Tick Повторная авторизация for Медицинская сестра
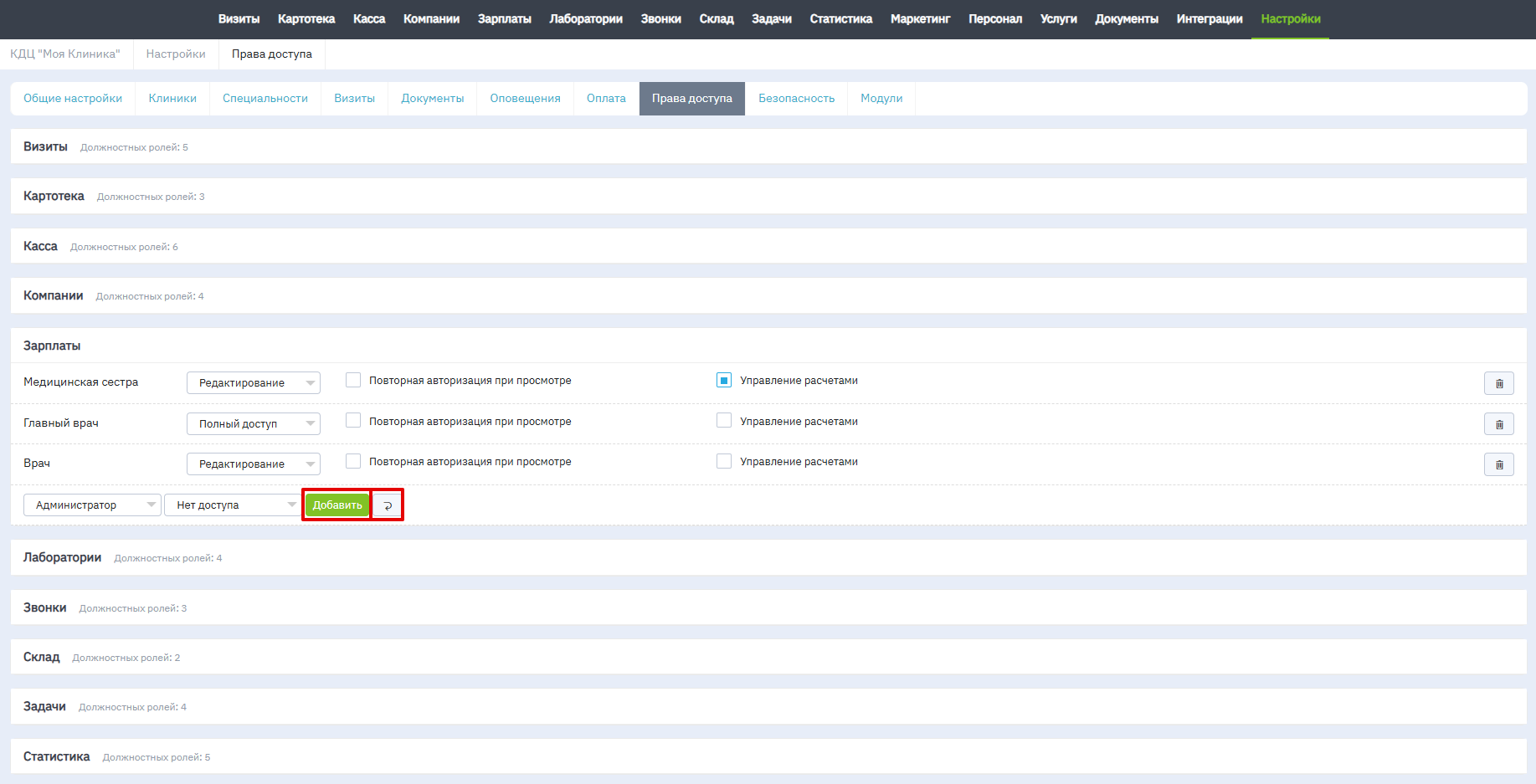The width and height of the screenshot is (1536, 784). click(353, 381)
